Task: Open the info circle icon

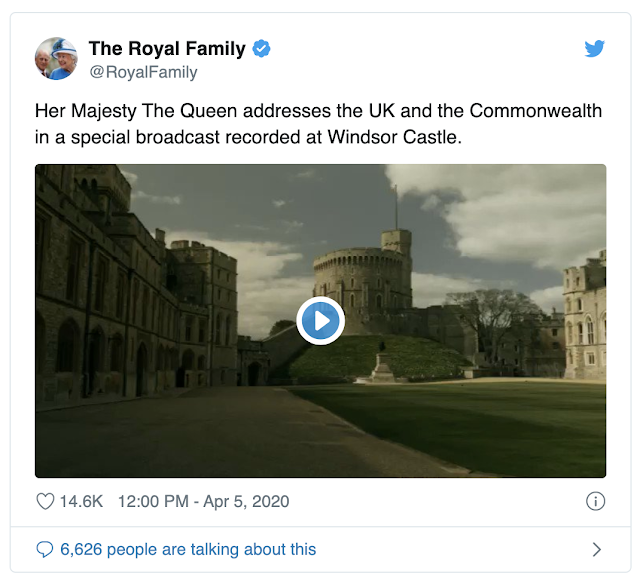Action: [596, 501]
